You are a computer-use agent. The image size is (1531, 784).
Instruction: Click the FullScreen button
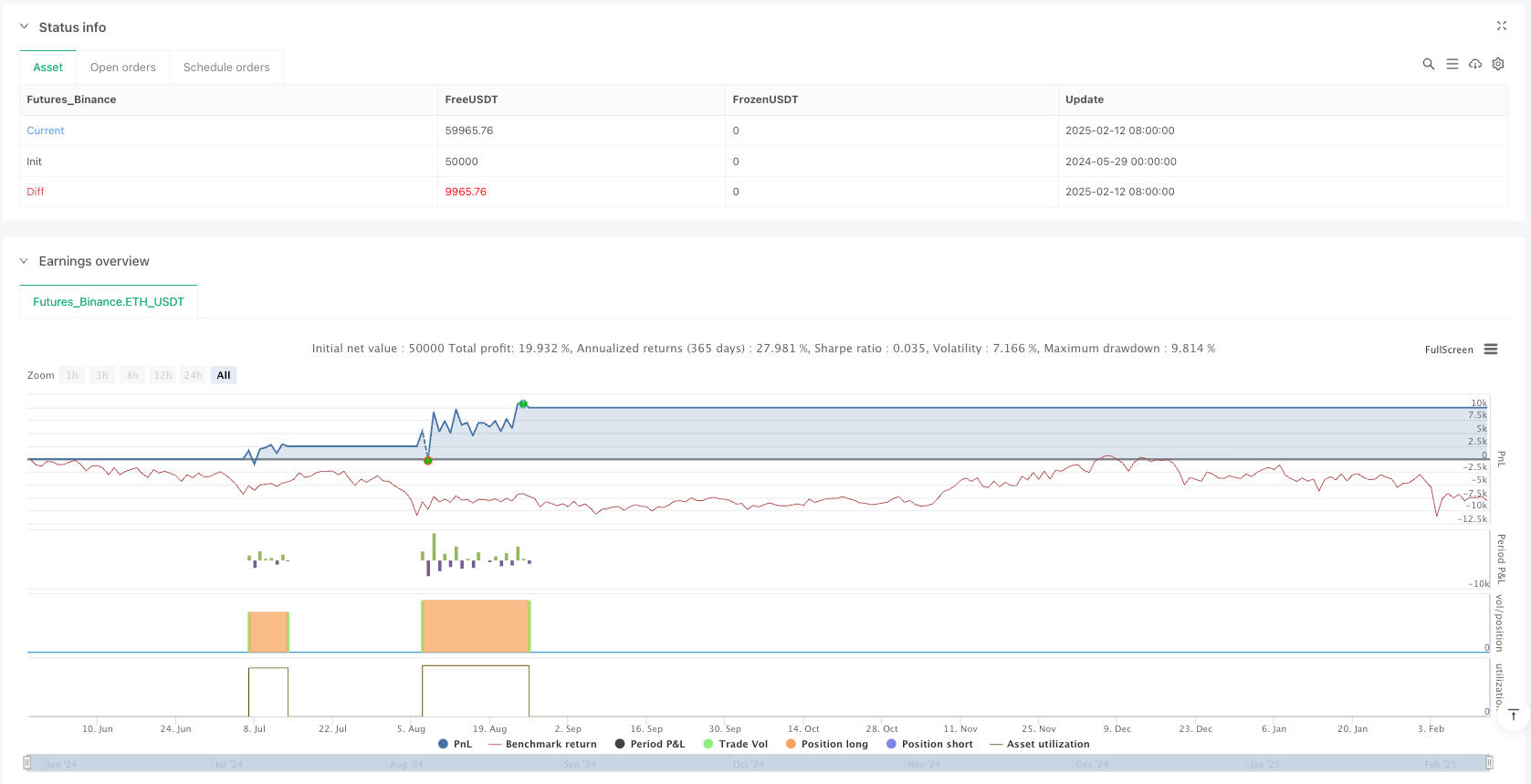point(1448,350)
